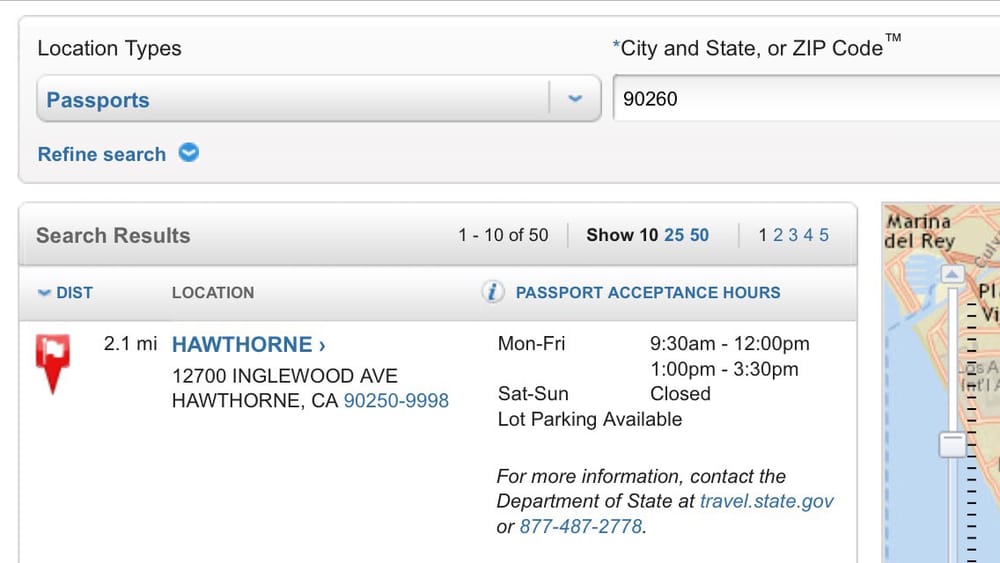Click the ZIP Code input field
1000x563 pixels.
tap(800, 99)
